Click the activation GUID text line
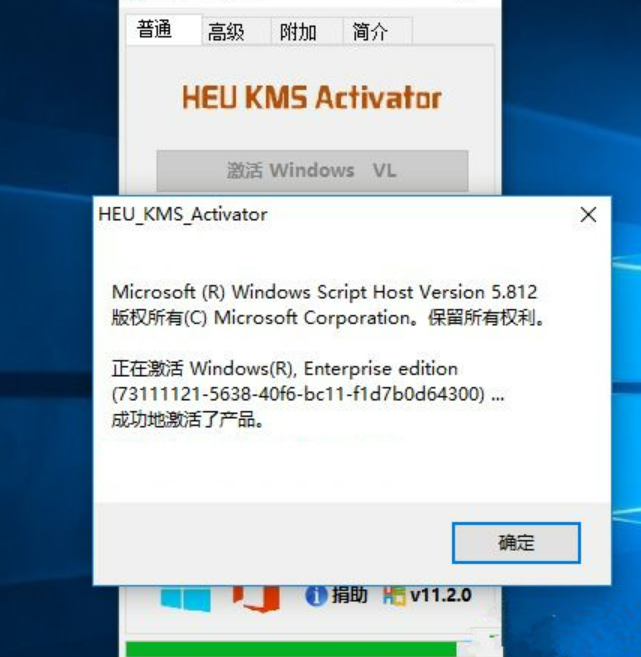This screenshot has height=657, width=641. [x=308, y=394]
